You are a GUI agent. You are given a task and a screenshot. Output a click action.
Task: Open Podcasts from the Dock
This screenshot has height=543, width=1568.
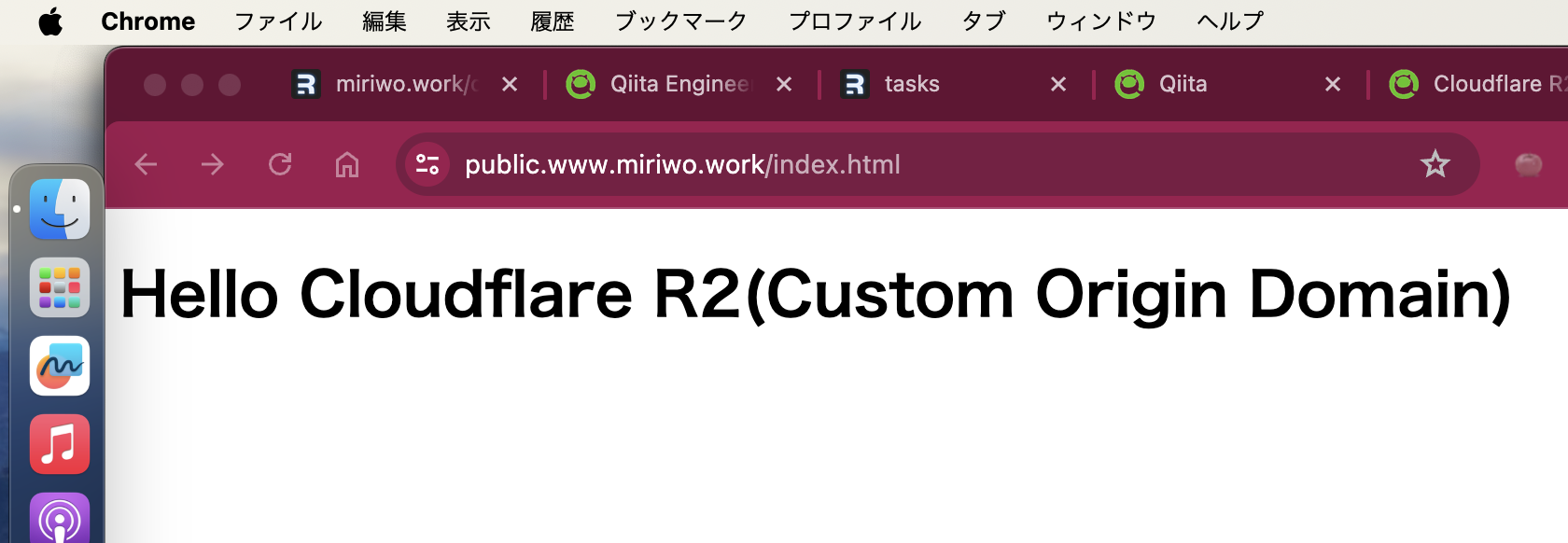coord(60,519)
